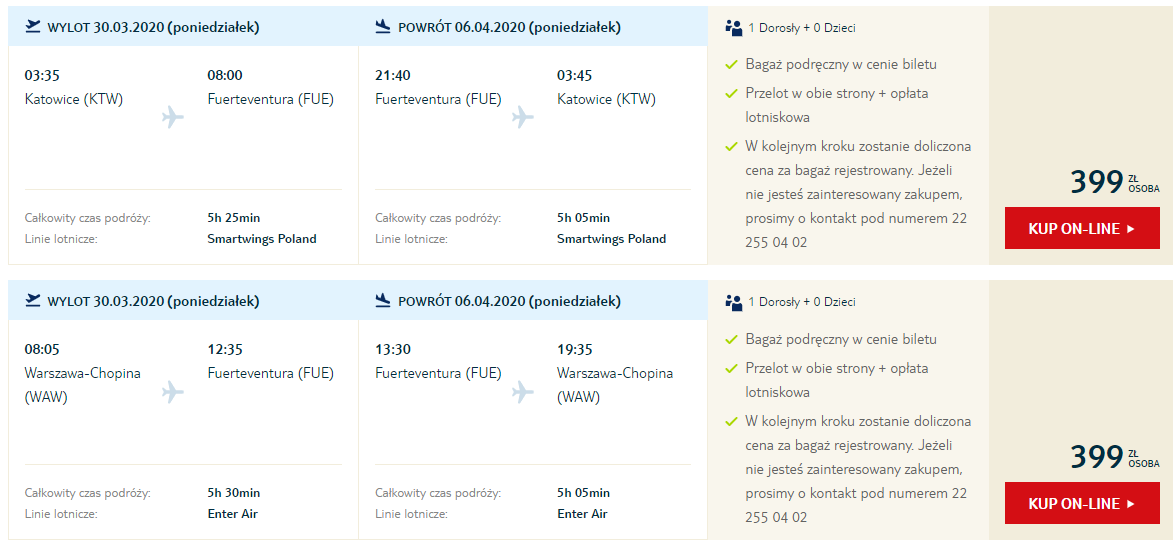Select the Enter Air airline on outbound flight

coord(233,513)
